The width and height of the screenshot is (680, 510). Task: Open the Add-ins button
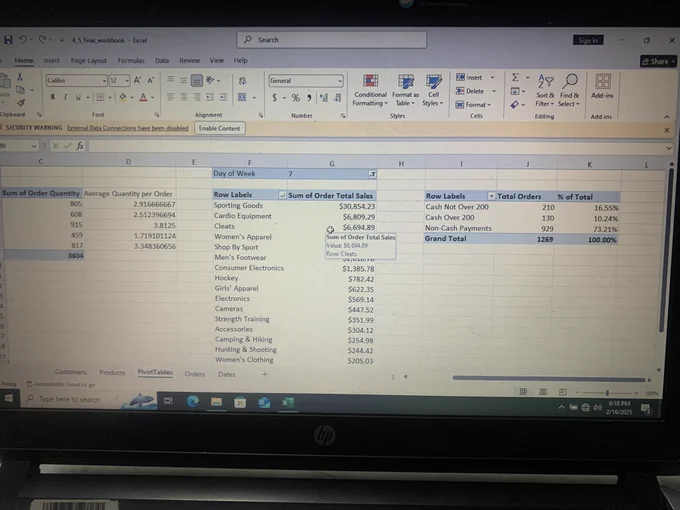click(x=602, y=86)
